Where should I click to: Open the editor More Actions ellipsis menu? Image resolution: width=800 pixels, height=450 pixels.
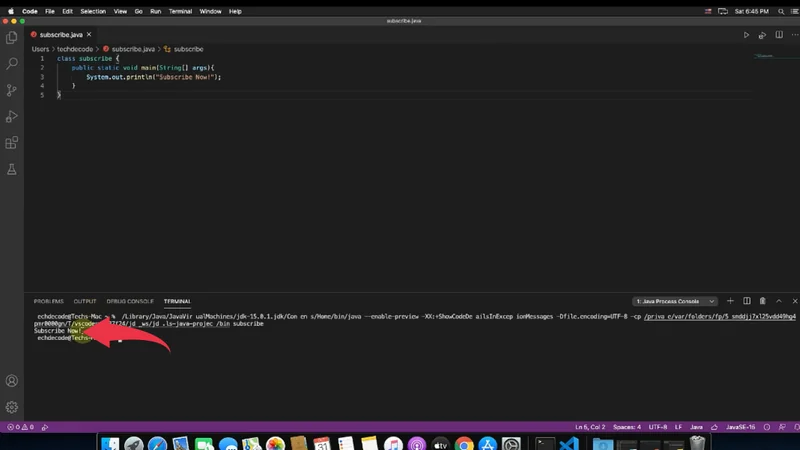793,35
